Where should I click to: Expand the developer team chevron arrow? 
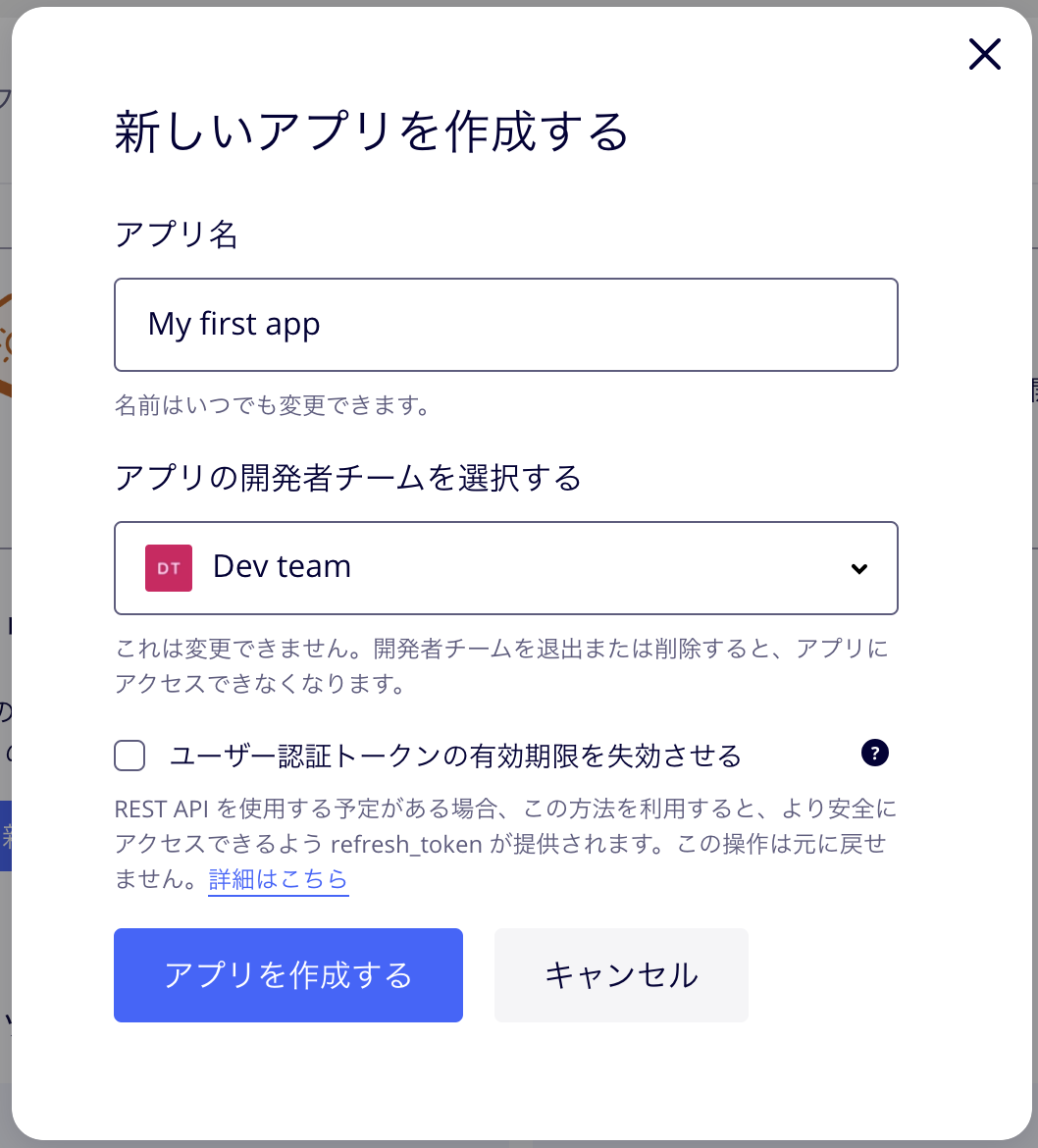point(859,569)
